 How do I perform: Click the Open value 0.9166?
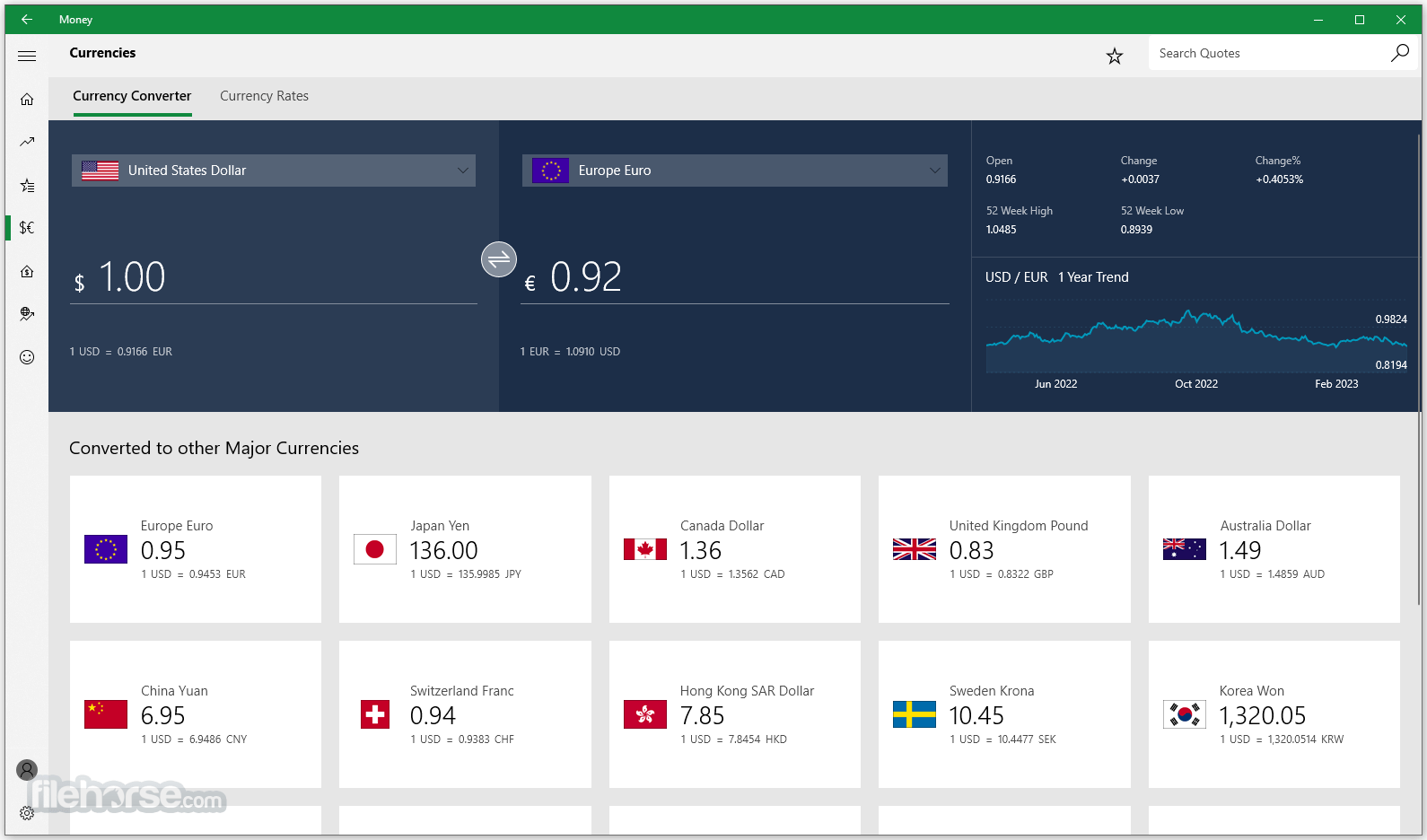click(x=1001, y=179)
